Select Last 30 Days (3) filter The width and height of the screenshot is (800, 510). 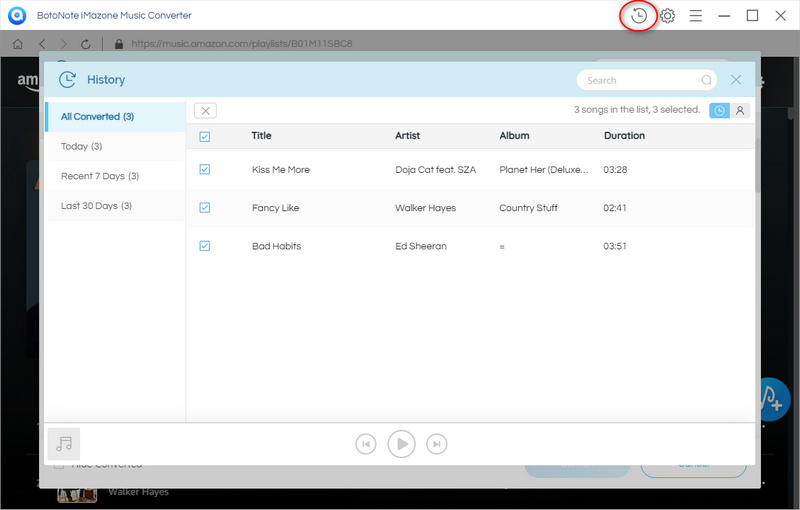116,206
